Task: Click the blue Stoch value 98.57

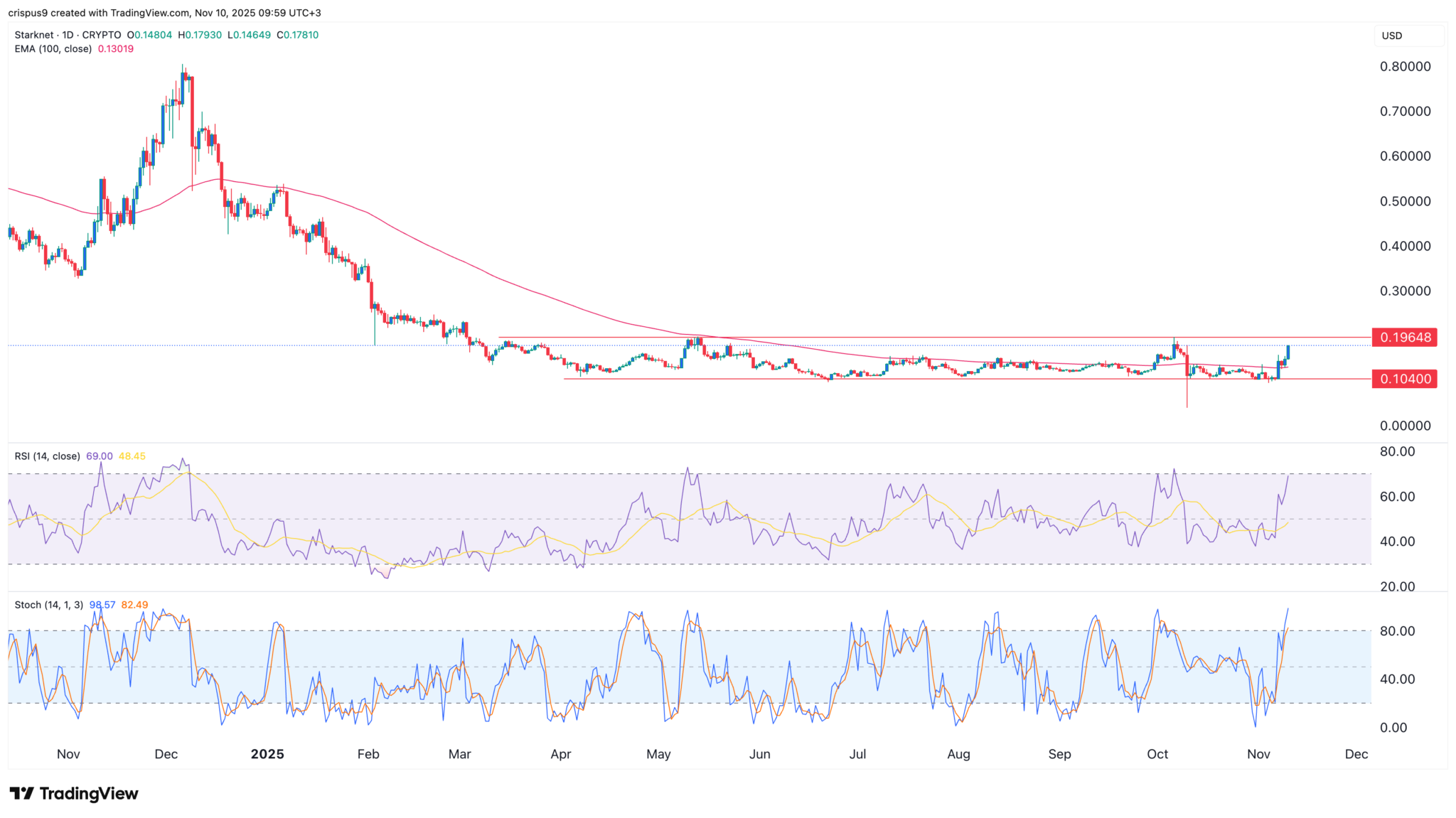Action: pos(102,605)
